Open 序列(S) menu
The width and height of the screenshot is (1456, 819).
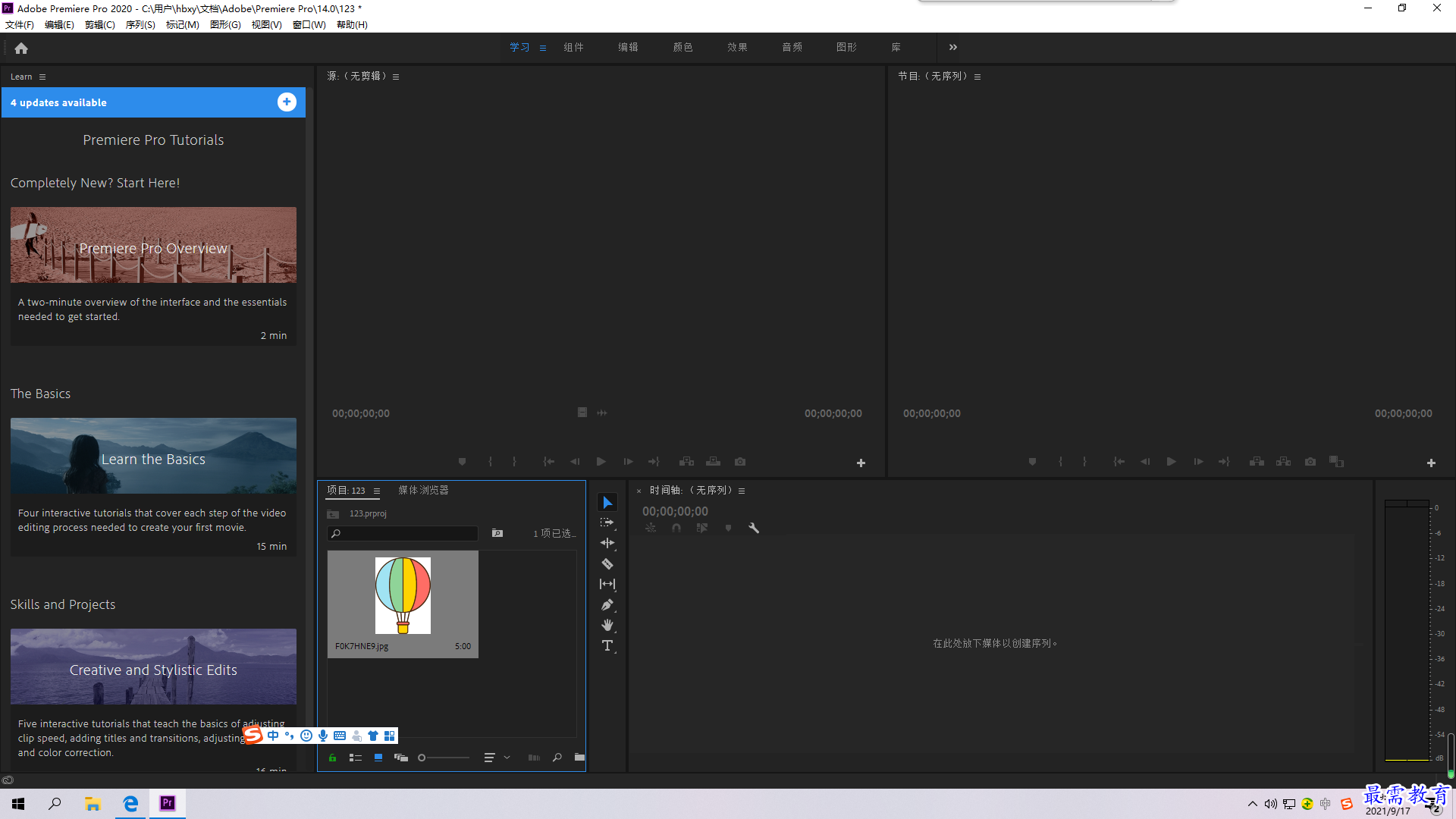point(140,25)
